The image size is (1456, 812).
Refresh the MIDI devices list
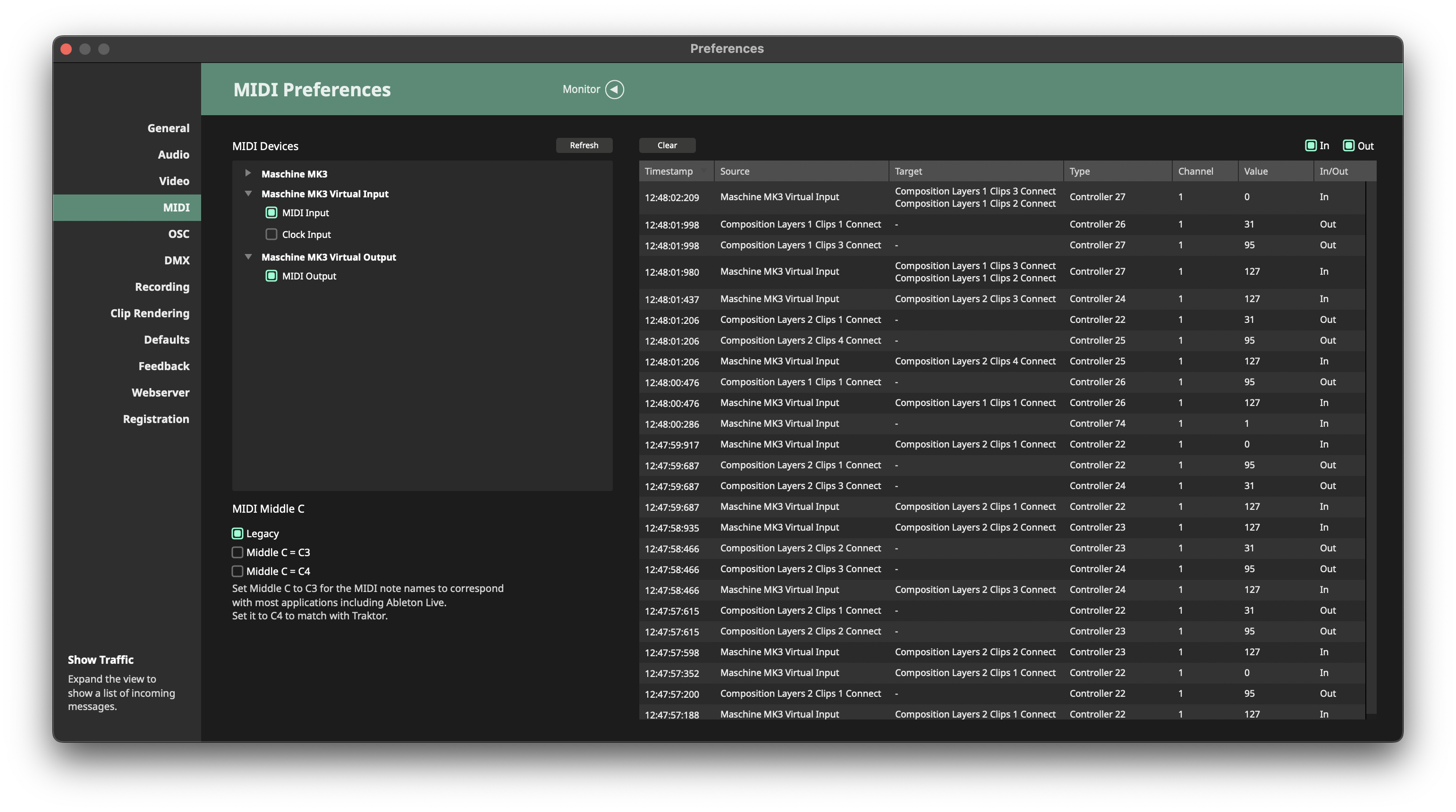point(584,145)
